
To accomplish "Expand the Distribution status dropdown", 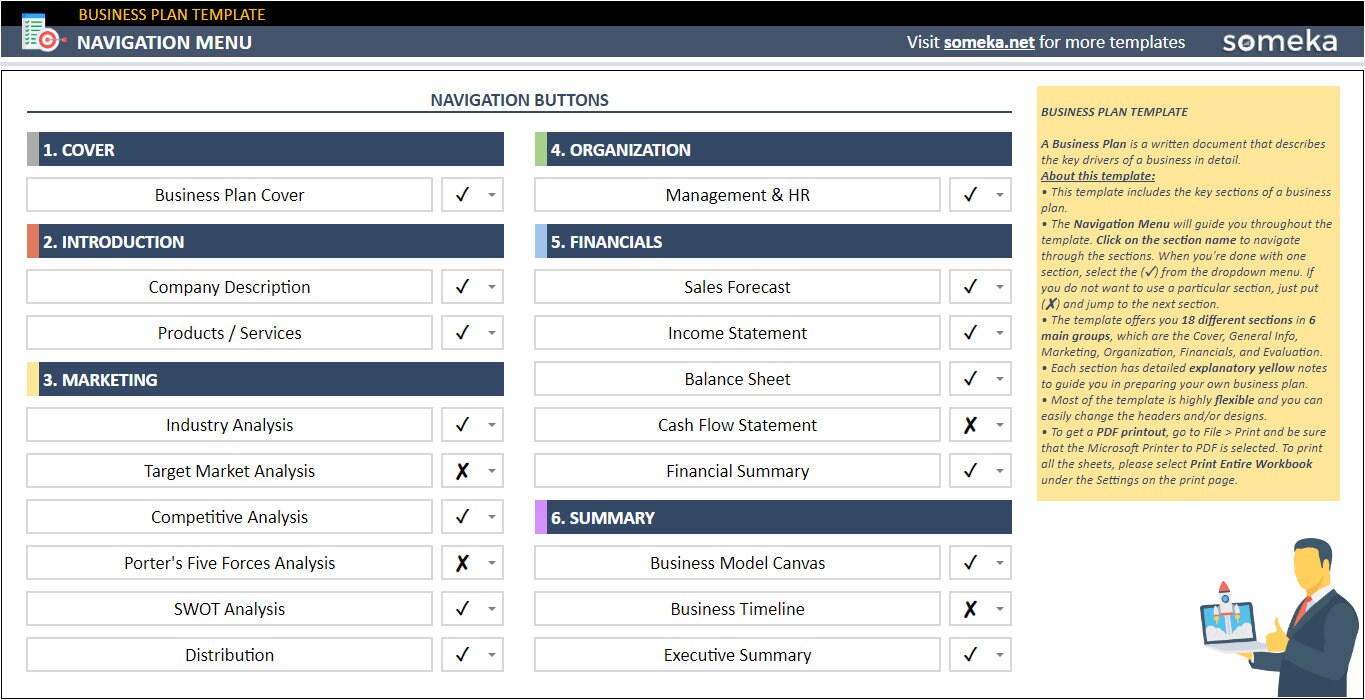I will (x=491, y=656).
